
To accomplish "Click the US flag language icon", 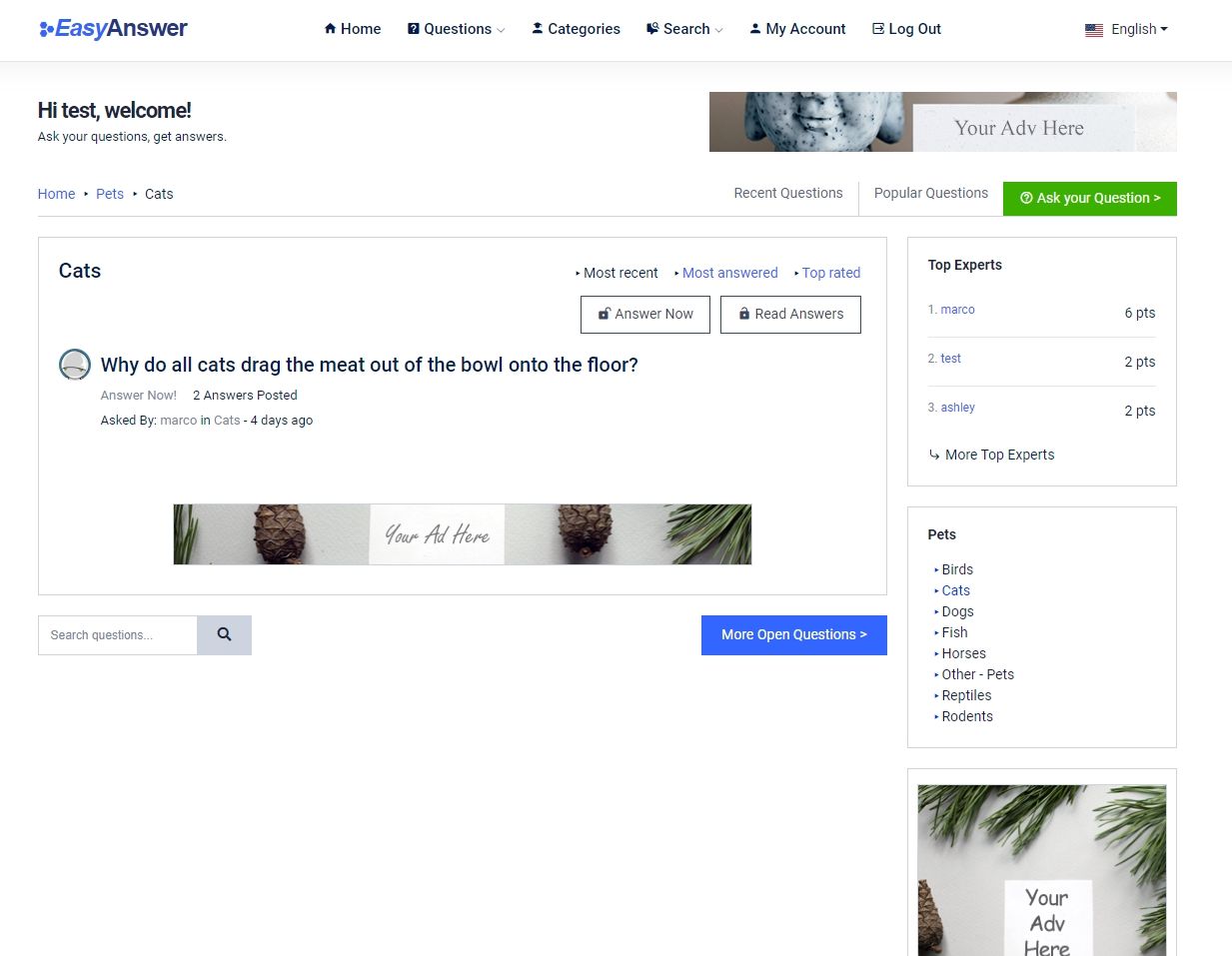I will click(1094, 30).
